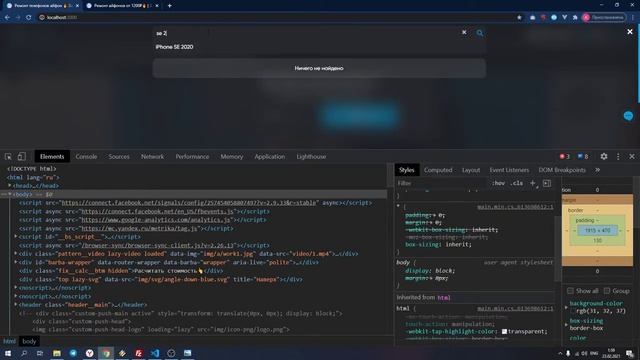Clear the search field with its X icon
This screenshot has width=640, height=360.
[464, 32]
